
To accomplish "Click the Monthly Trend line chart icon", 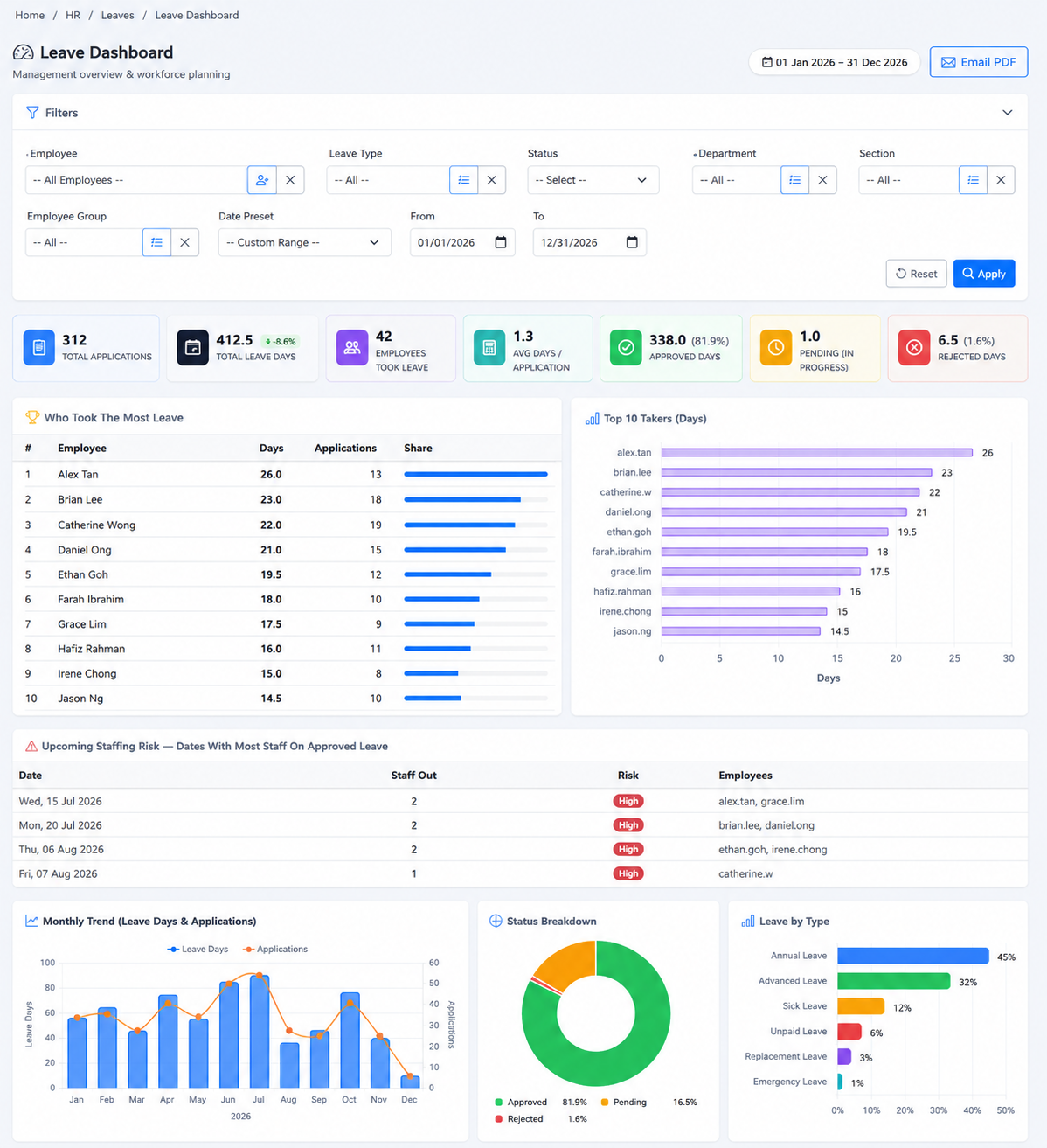I will click(31, 921).
